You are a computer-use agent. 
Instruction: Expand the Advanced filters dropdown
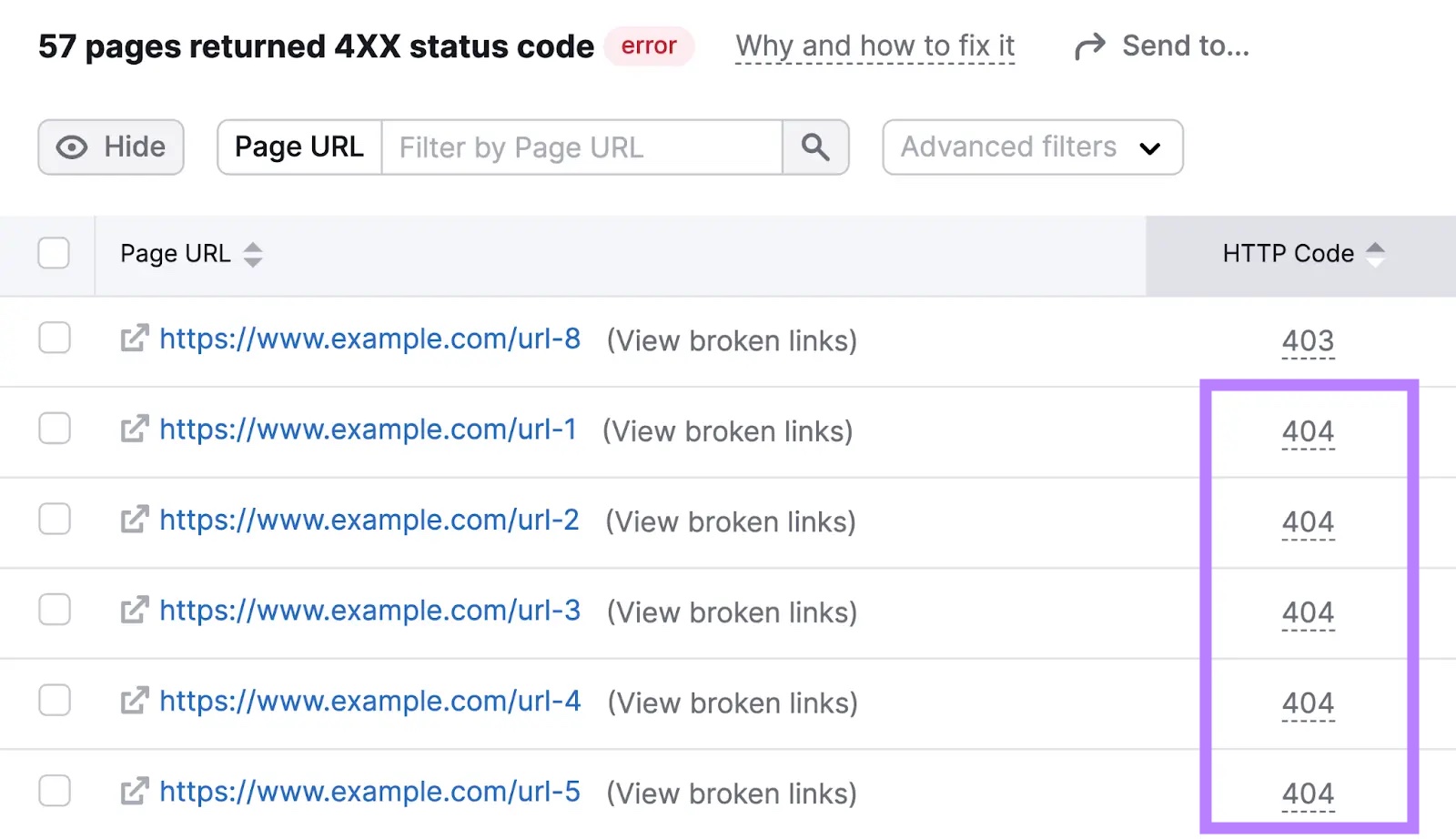tap(1032, 147)
